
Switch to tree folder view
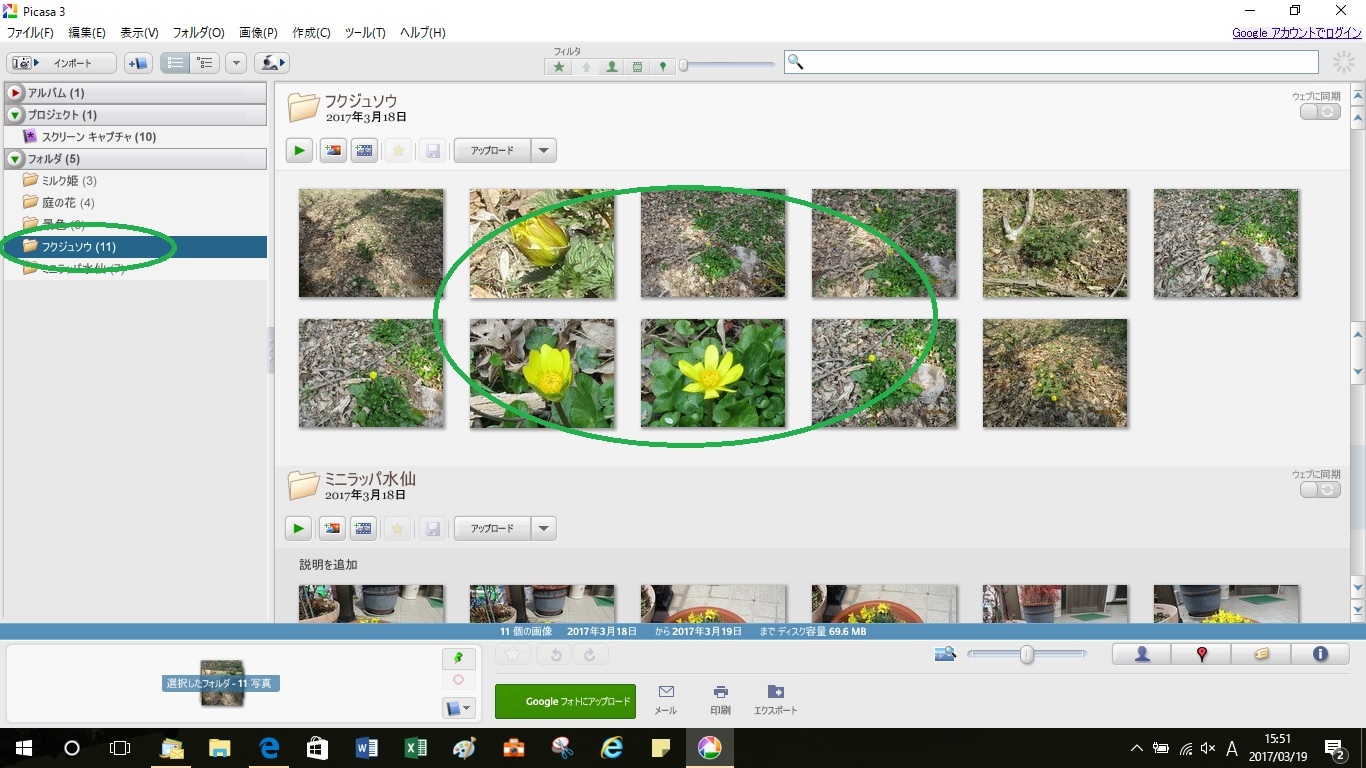205,63
